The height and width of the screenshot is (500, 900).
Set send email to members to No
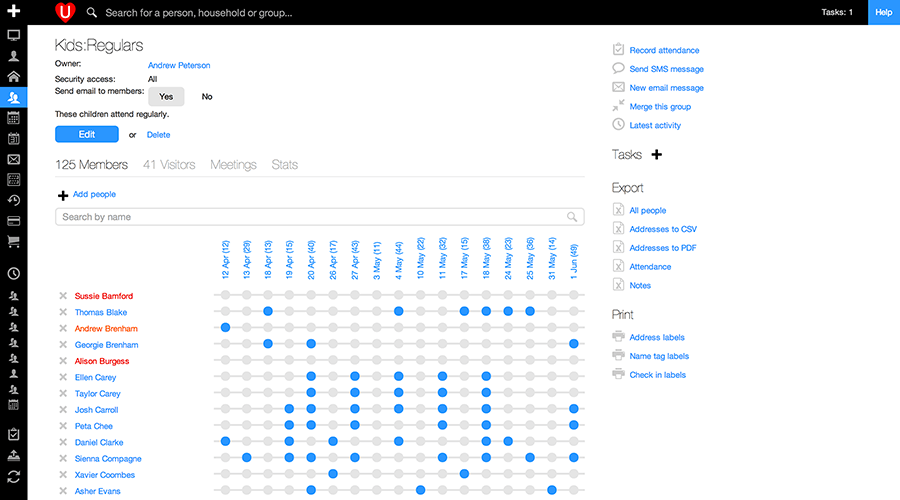tap(207, 97)
